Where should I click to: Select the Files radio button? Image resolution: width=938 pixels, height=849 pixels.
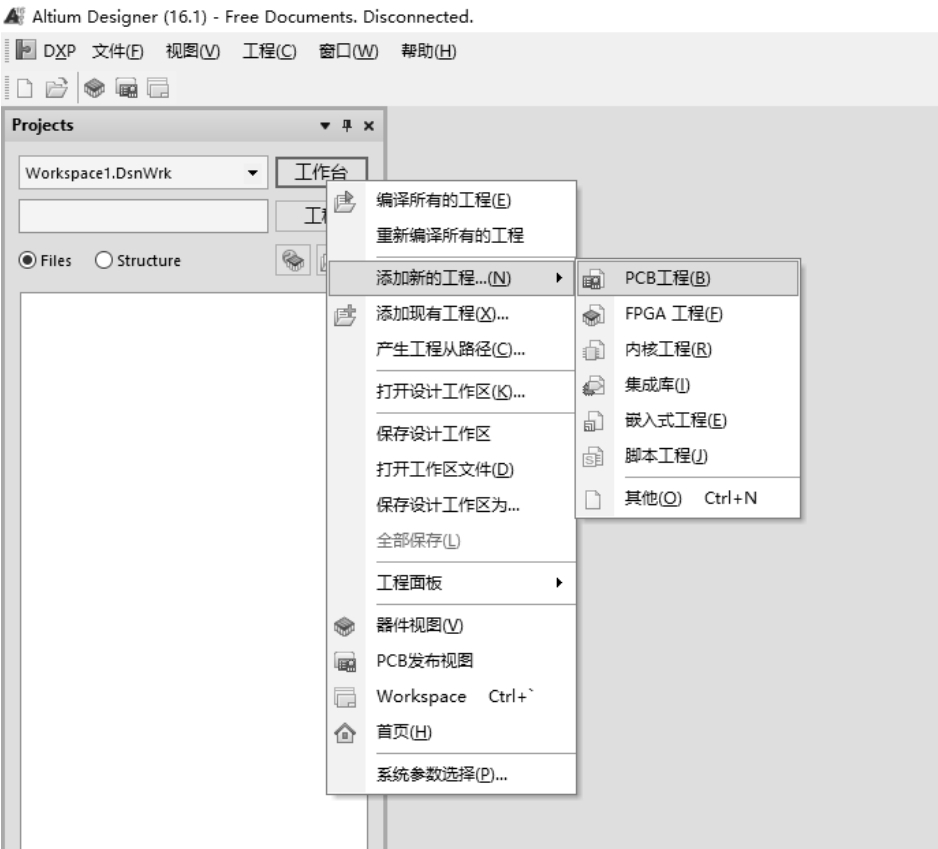point(28,260)
